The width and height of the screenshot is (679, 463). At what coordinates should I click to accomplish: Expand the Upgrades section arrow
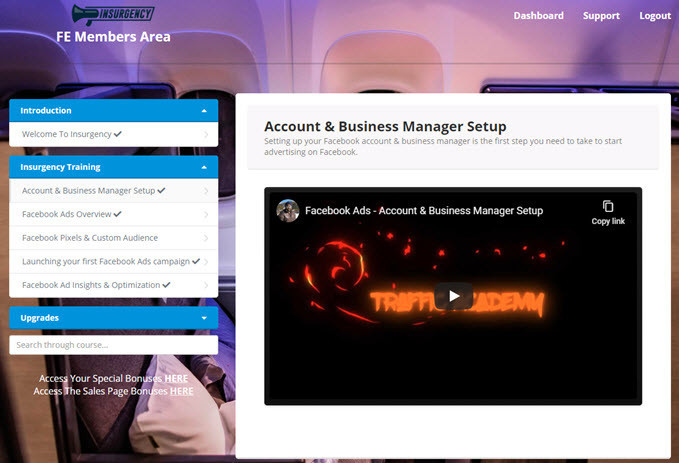point(204,318)
